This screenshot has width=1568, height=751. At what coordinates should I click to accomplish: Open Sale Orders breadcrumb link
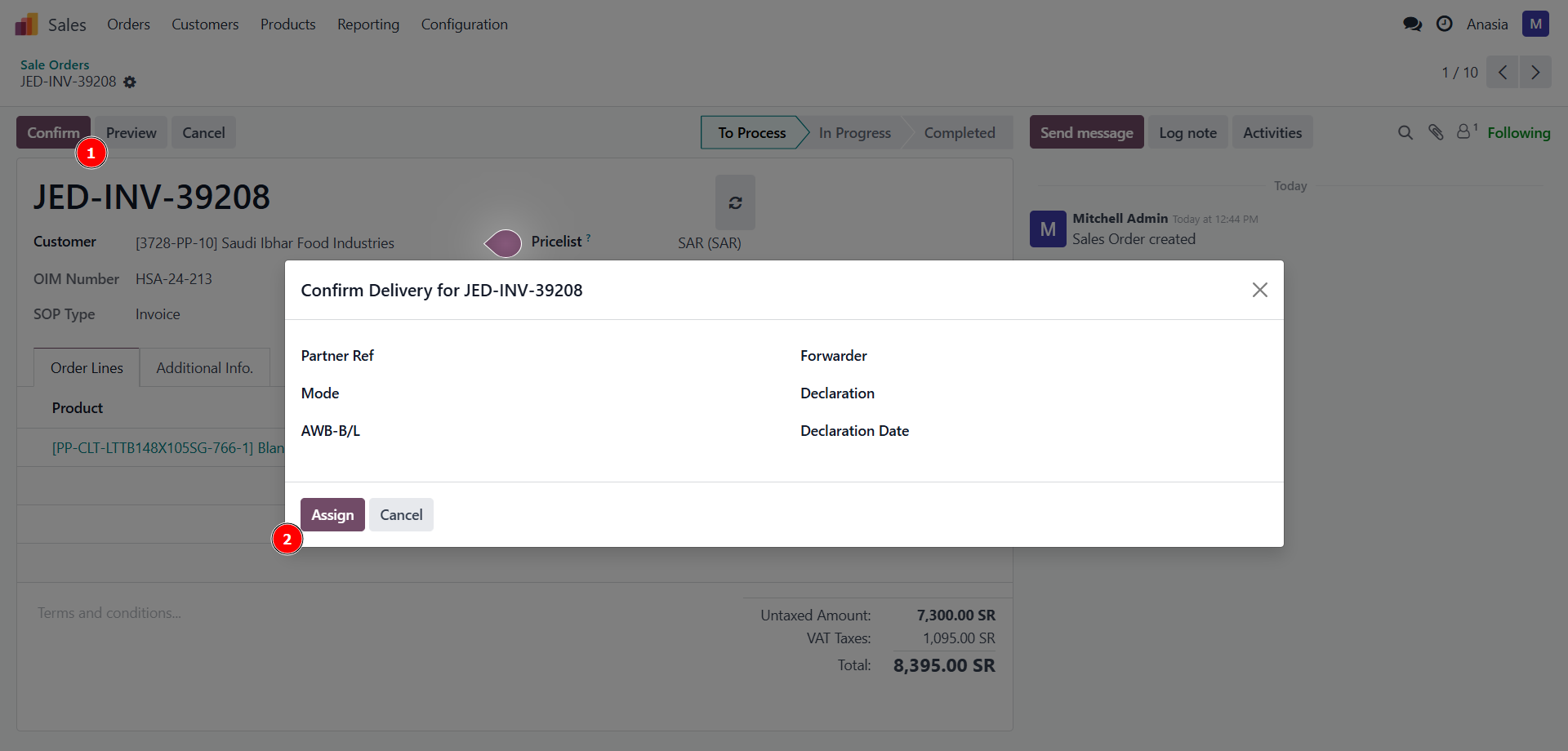55,64
